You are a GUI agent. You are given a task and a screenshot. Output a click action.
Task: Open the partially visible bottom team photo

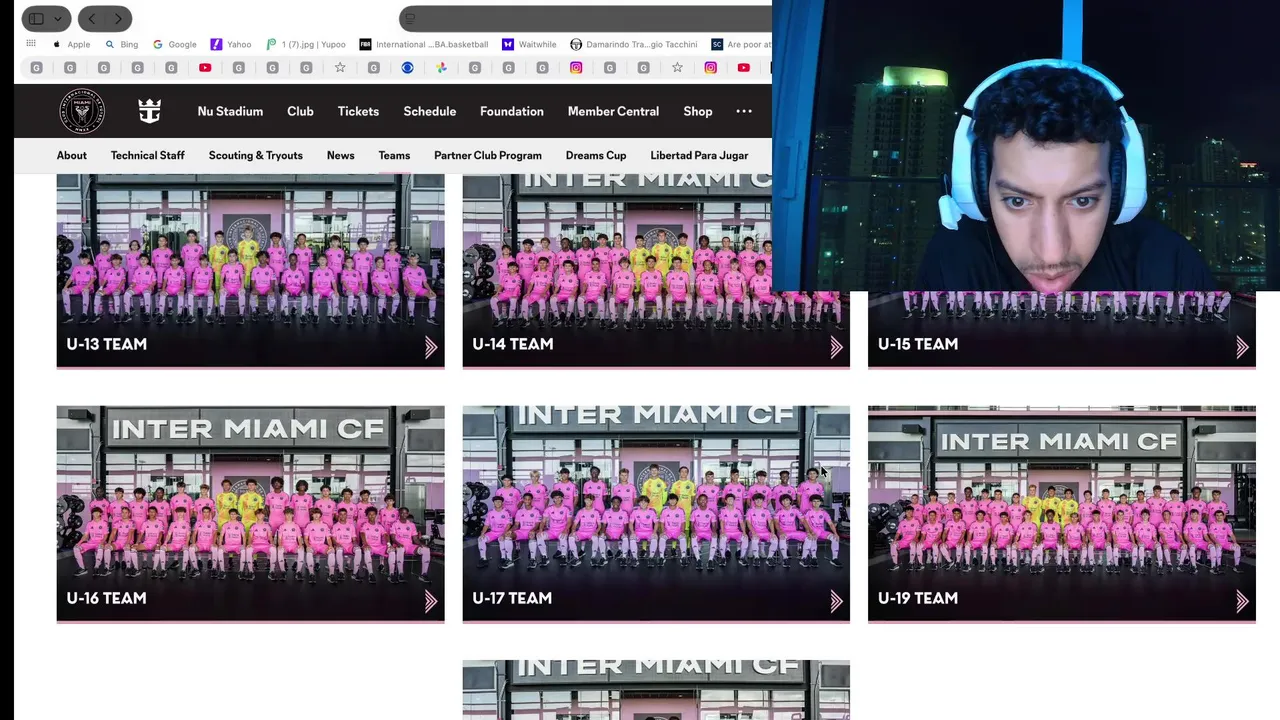coord(656,690)
